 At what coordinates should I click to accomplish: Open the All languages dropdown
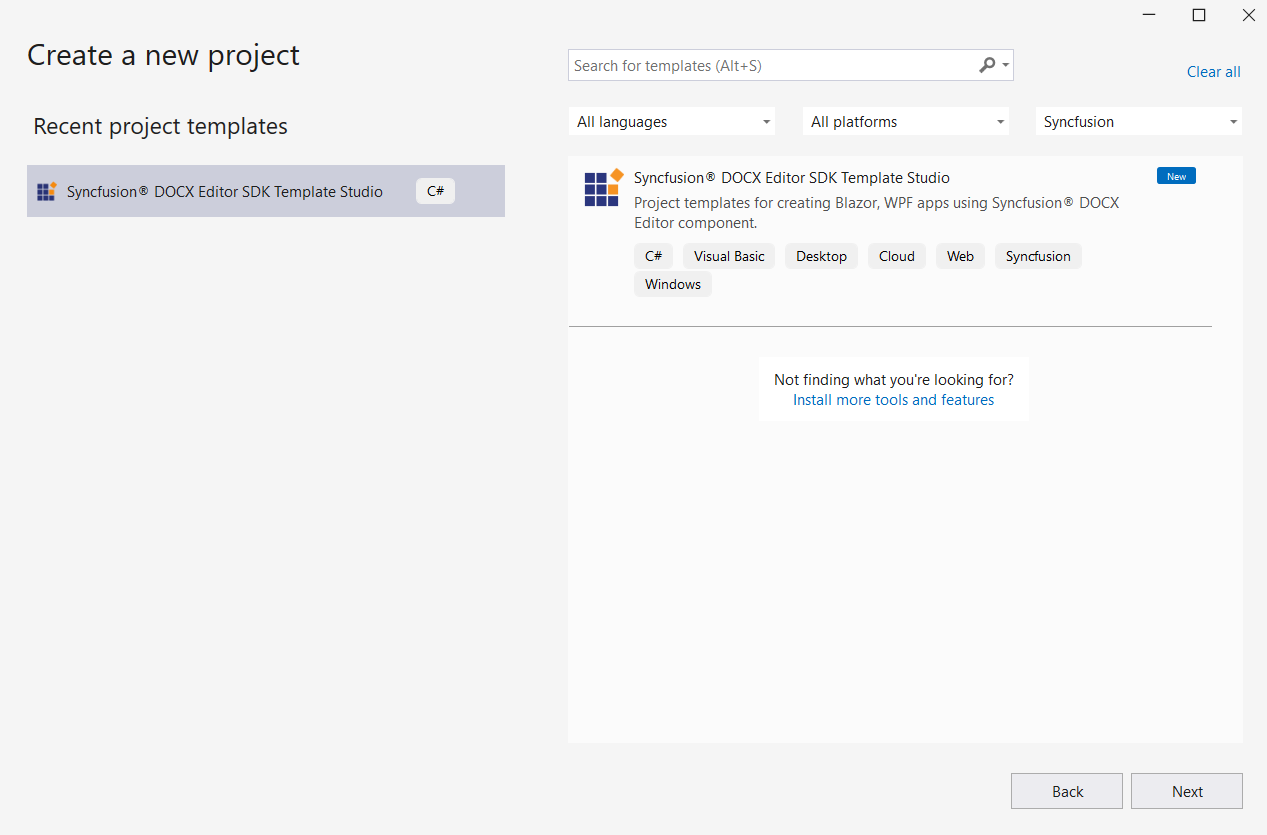coord(672,122)
